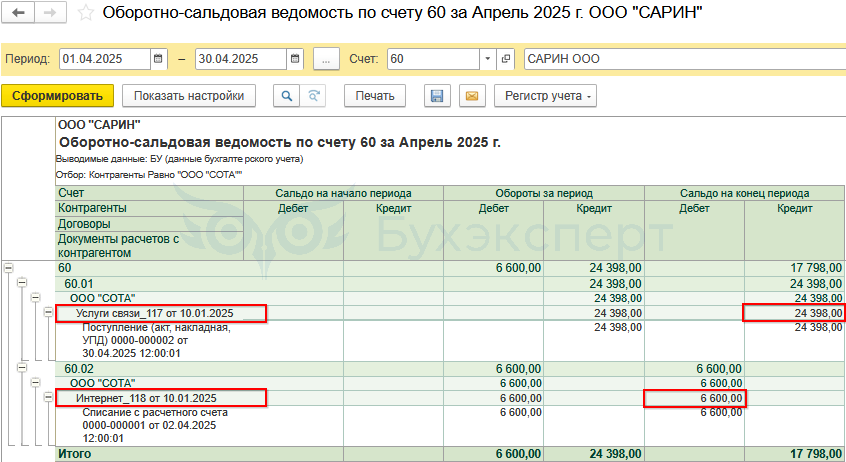This screenshot has width=846, height=462.
Task: Collapse ООО "СОТА" group under 60.01
Action: [35, 297]
